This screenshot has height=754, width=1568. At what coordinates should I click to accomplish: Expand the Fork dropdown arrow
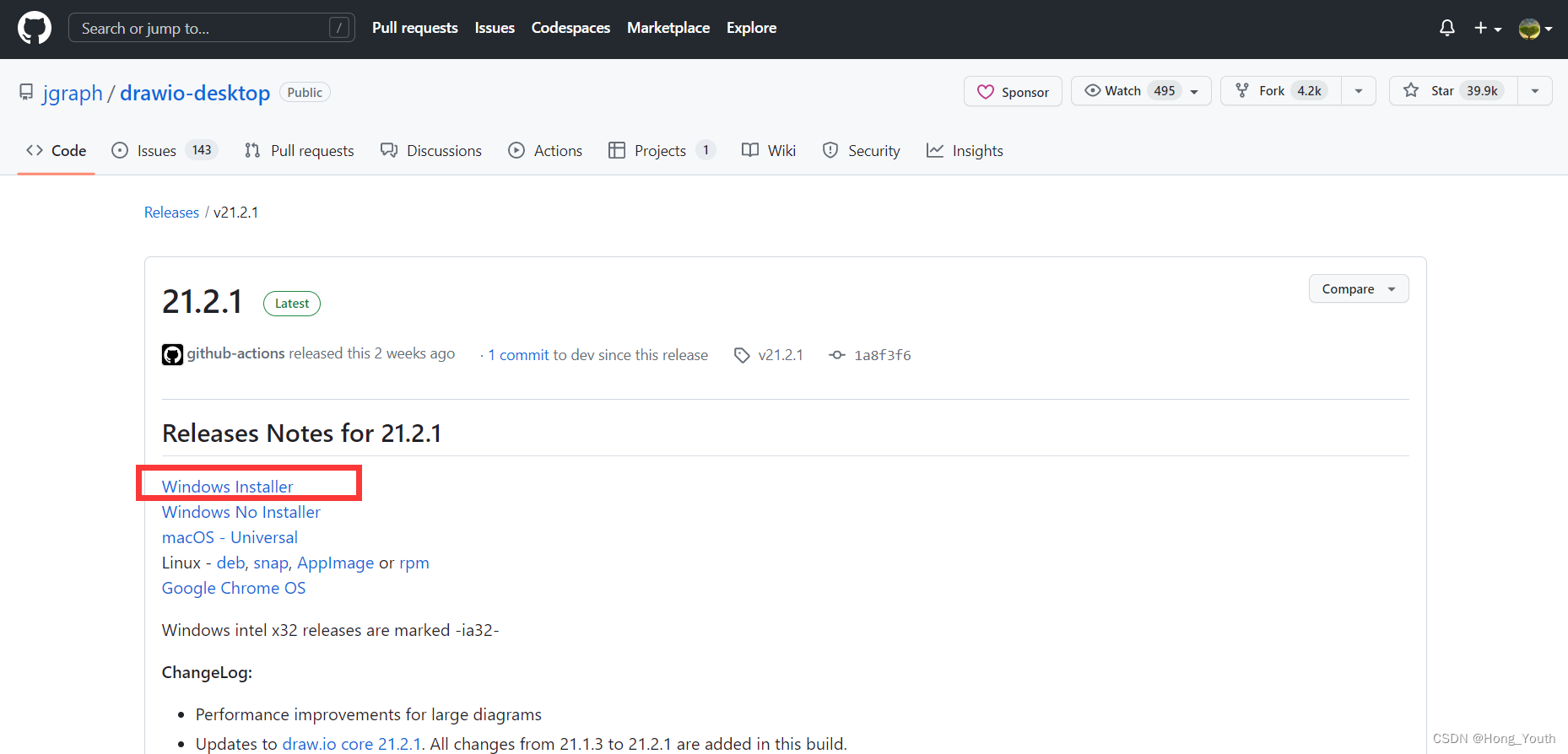click(1359, 90)
